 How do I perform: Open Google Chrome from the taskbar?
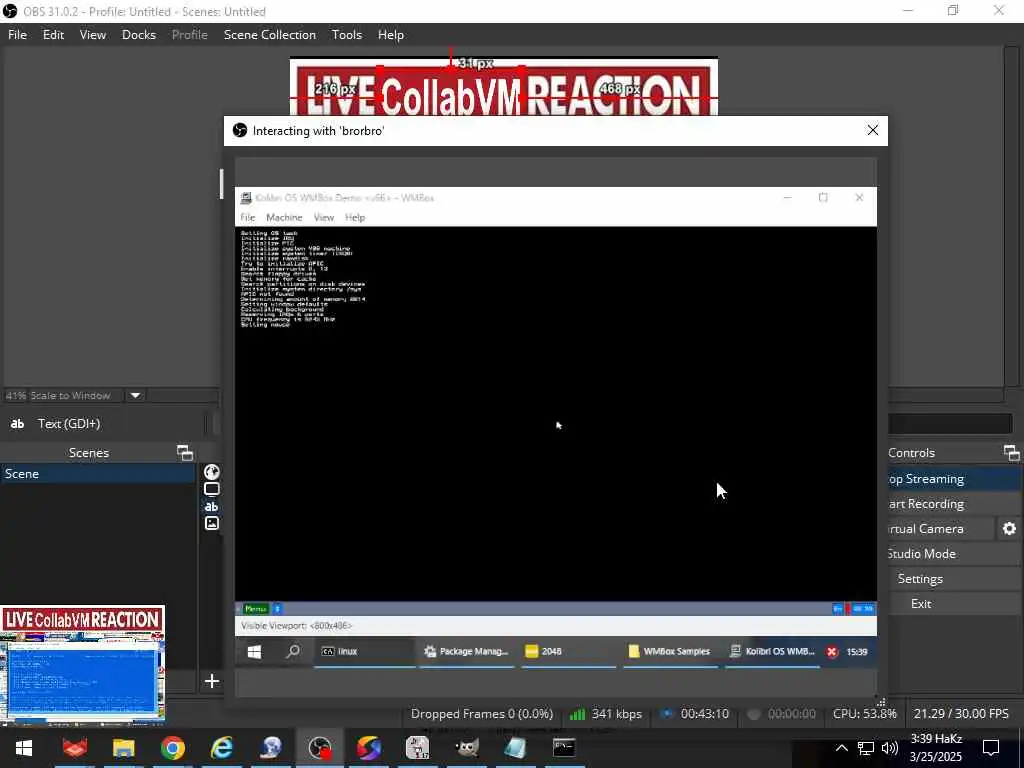tap(173, 748)
